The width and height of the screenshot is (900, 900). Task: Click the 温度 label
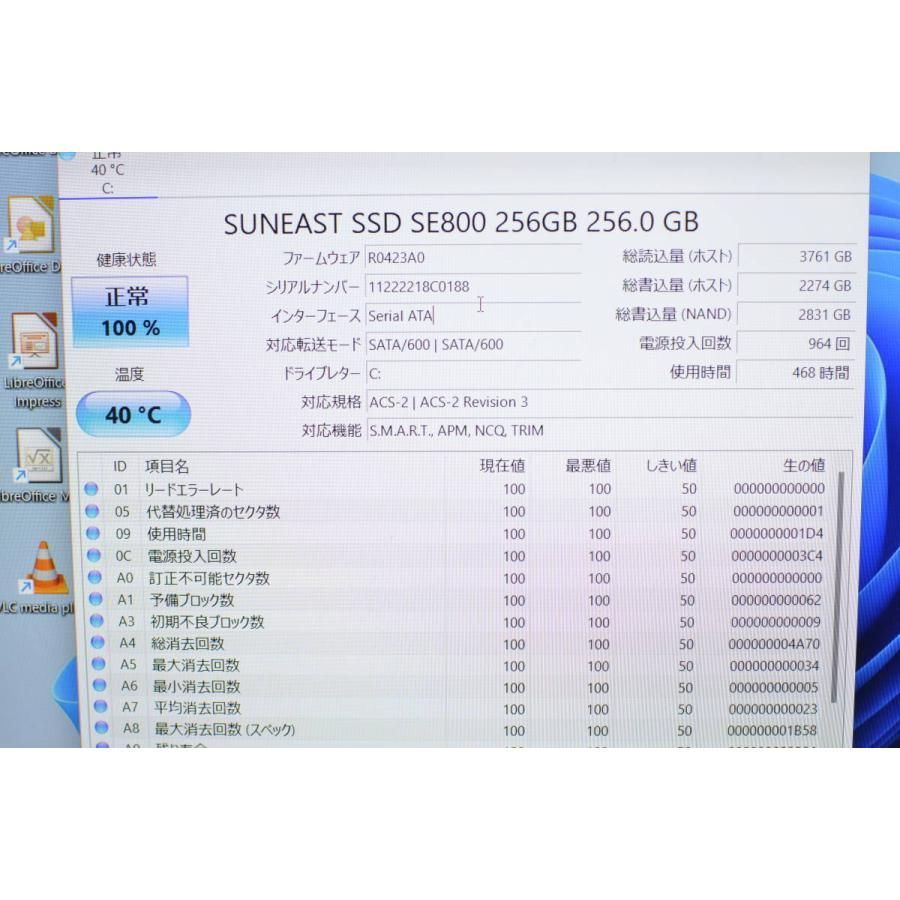pos(129,374)
